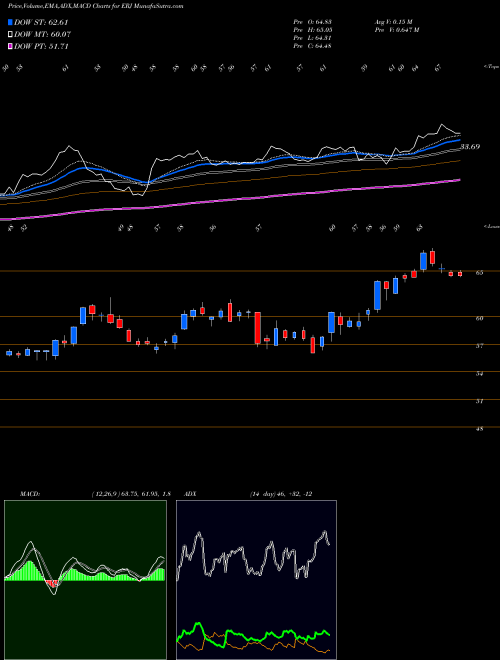
Task: Click the 48 price axis label
Action: coord(479,429)
